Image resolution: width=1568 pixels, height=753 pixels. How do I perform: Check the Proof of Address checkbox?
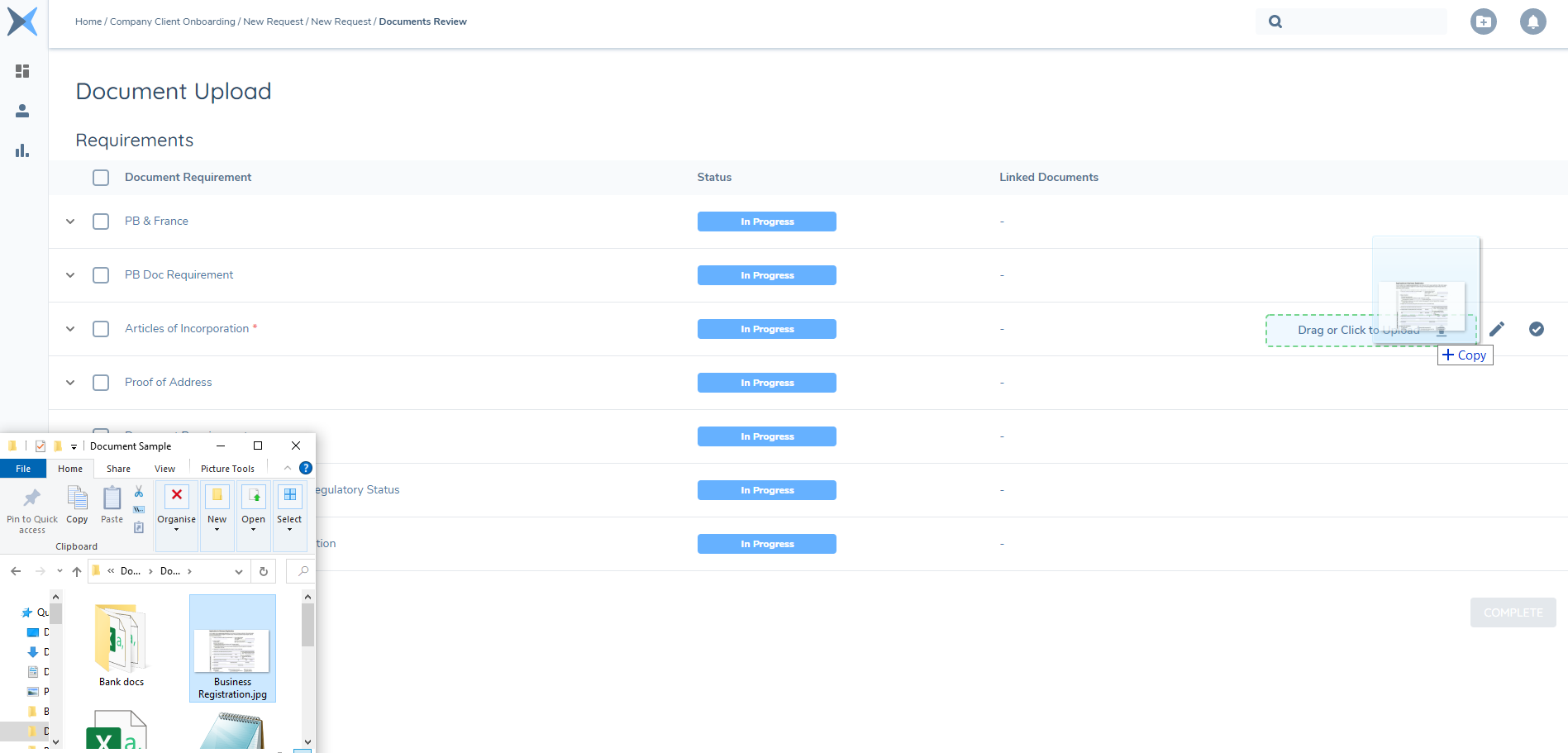(101, 383)
